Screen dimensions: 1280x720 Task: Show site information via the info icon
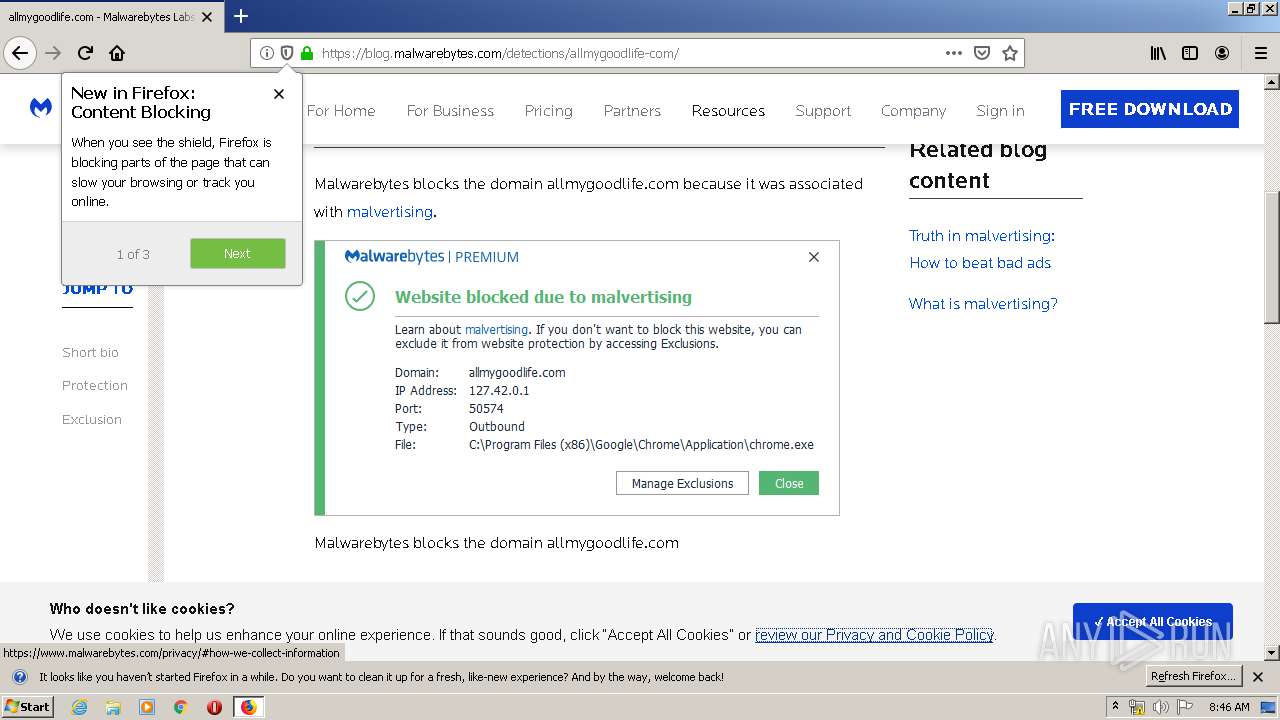(x=266, y=53)
